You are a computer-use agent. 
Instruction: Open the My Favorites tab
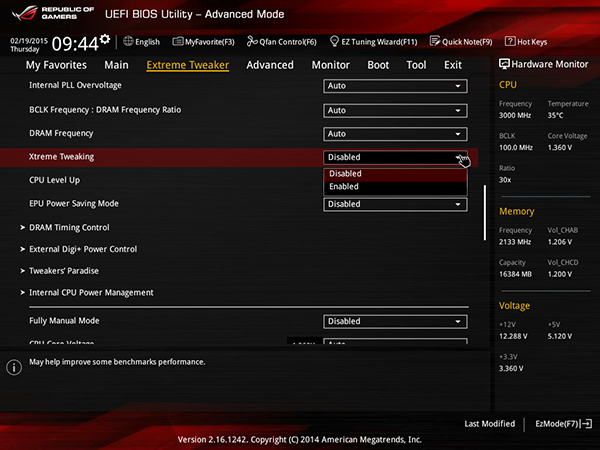click(56, 65)
